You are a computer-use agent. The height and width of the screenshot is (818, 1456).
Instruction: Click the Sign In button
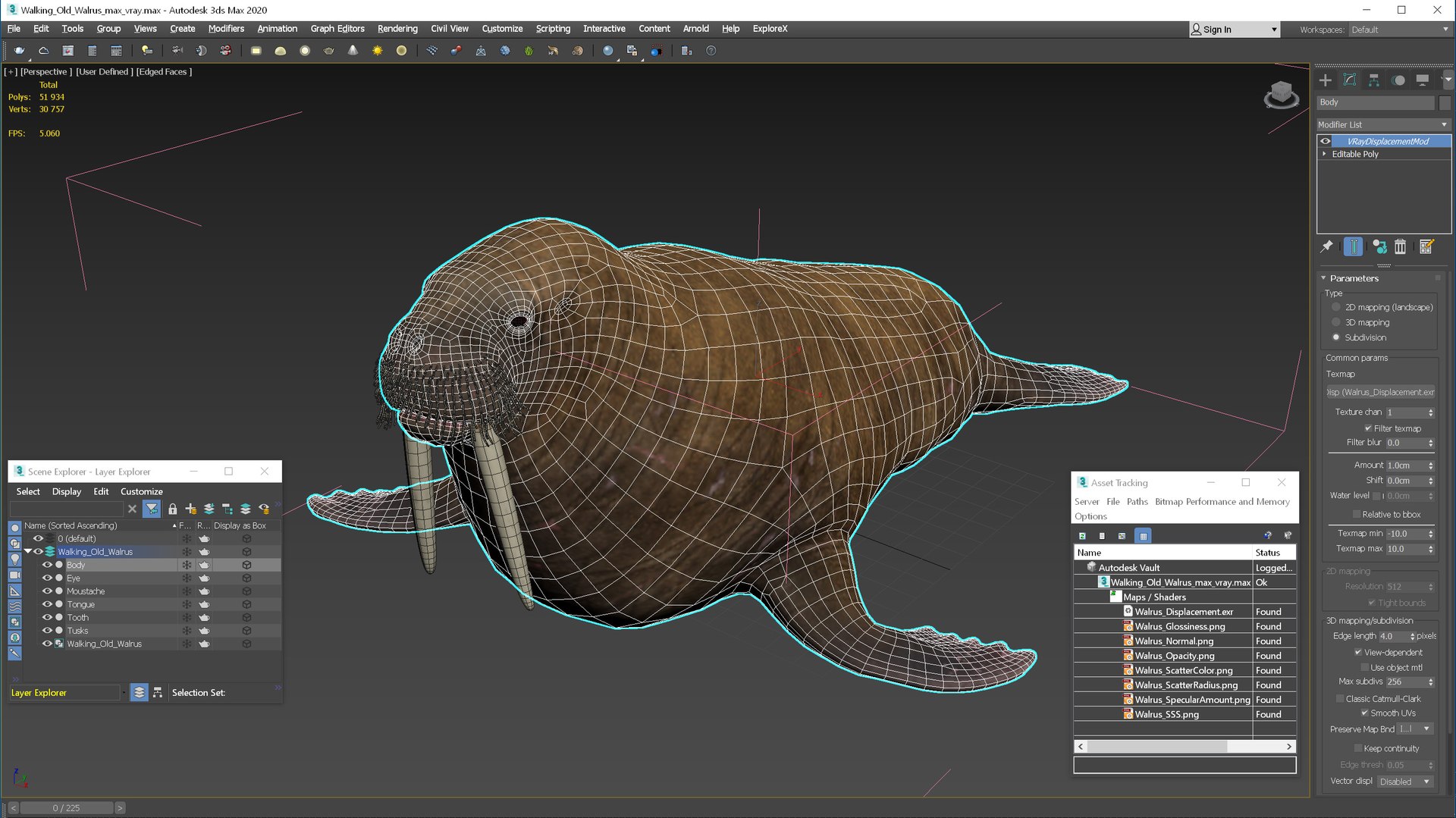(1235, 30)
